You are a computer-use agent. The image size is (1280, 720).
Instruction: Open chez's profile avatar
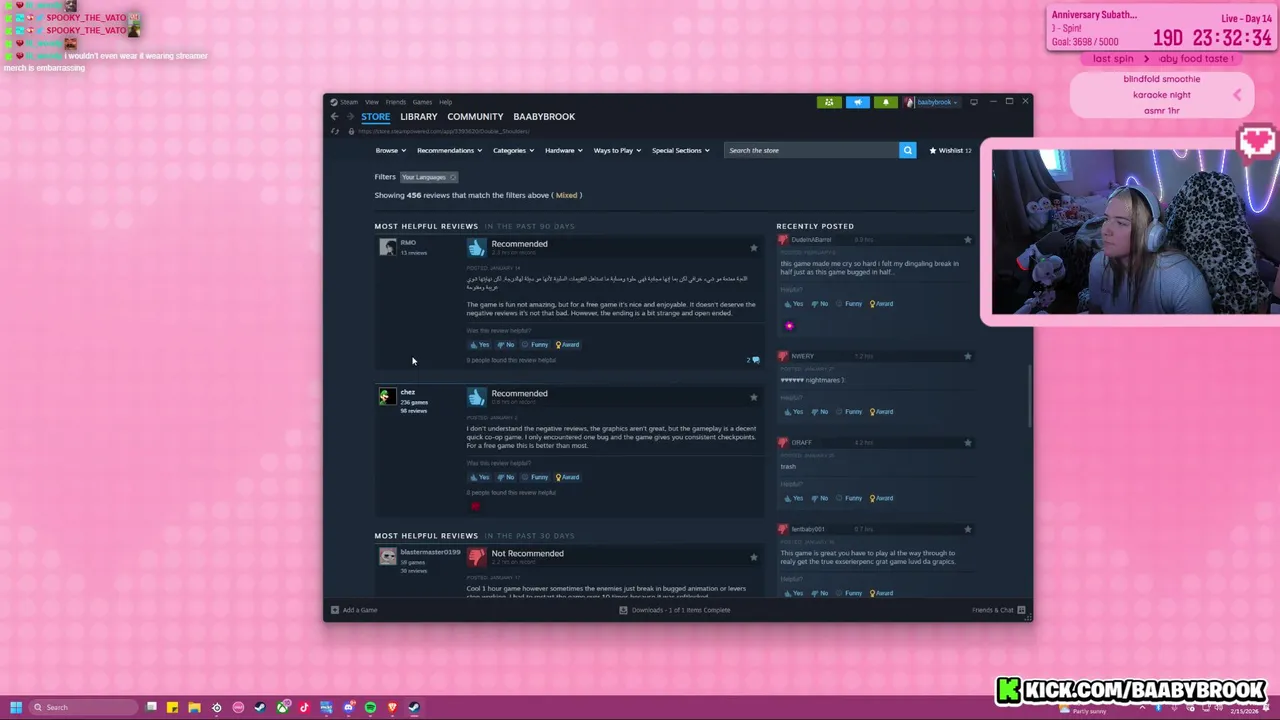point(387,397)
